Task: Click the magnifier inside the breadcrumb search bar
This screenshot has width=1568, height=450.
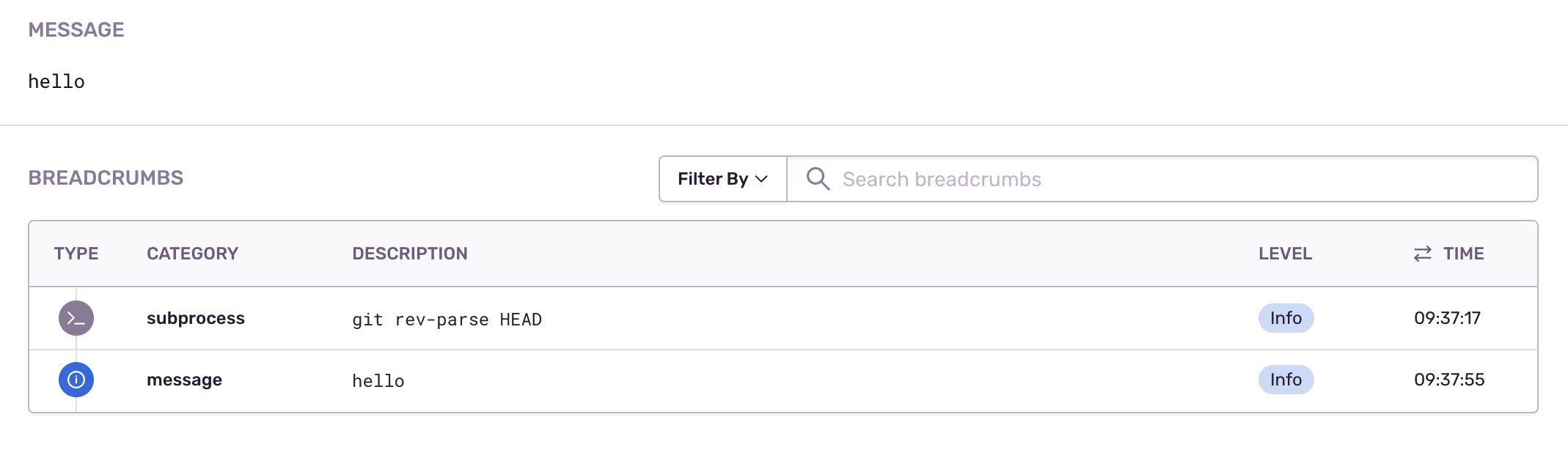Action: 818,178
